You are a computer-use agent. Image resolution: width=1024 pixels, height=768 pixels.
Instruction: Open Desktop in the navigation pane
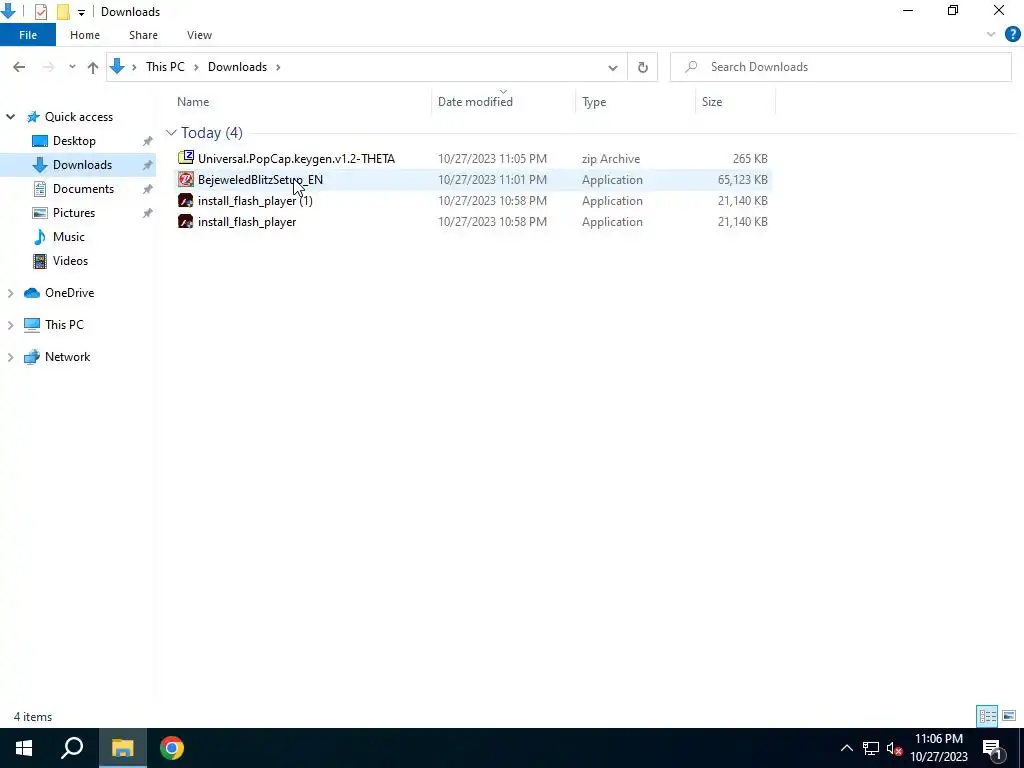(74, 141)
